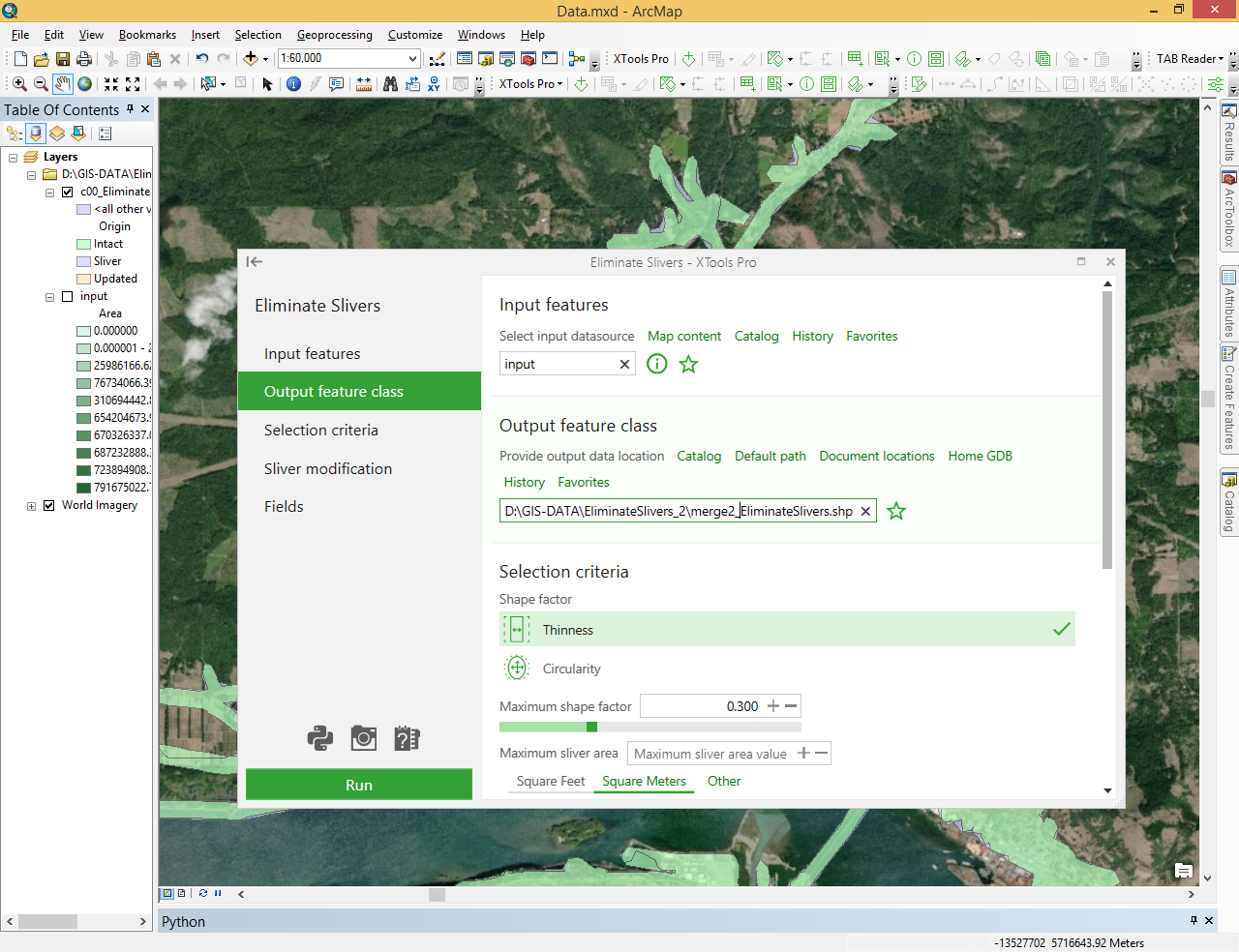1239x952 pixels.
Task: Increase maximum shape factor with plus
Action: coord(773,706)
